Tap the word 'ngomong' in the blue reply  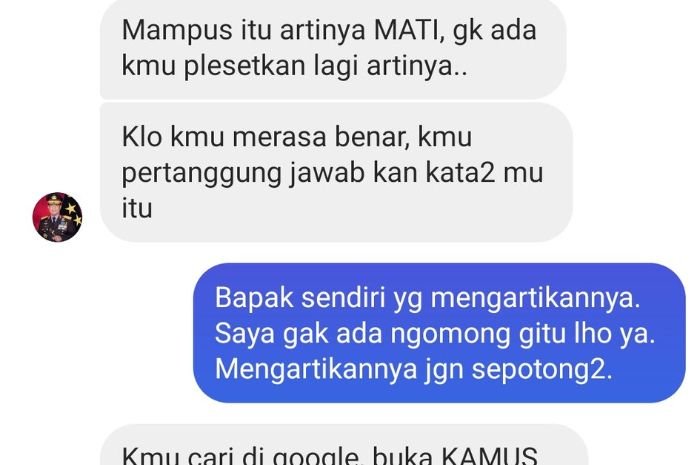(x=450, y=335)
